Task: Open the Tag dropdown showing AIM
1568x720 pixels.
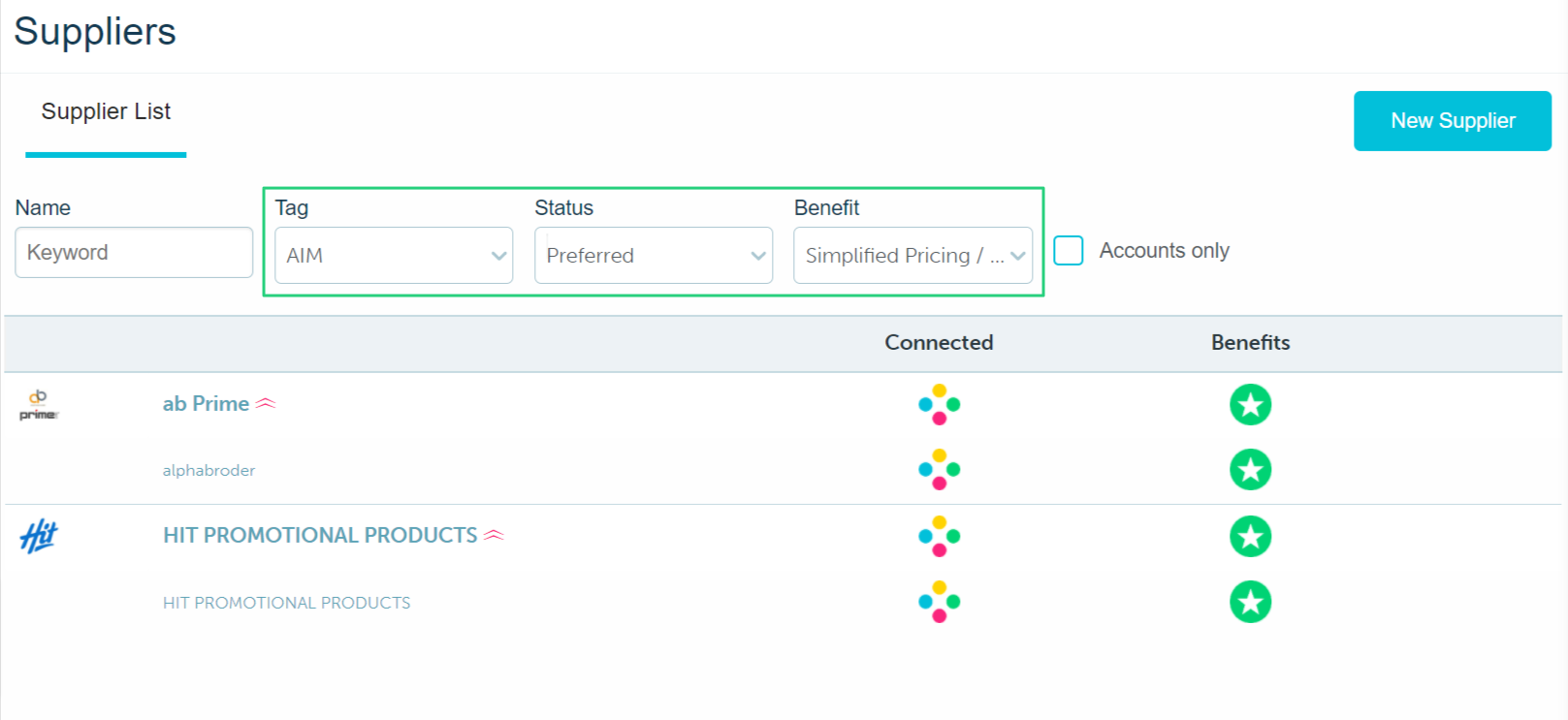Action: 394,256
